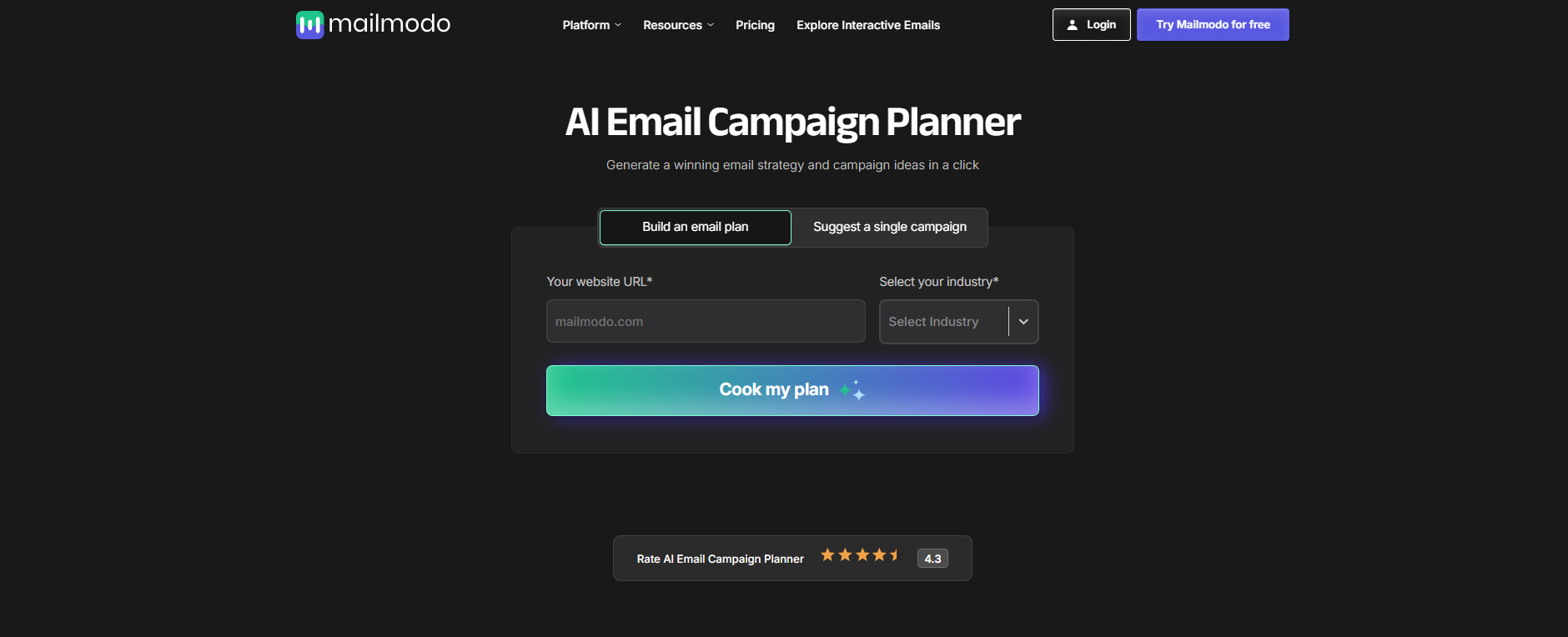Rate with the second star
Image resolution: width=1568 pixels, height=637 pixels.
coord(845,555)
